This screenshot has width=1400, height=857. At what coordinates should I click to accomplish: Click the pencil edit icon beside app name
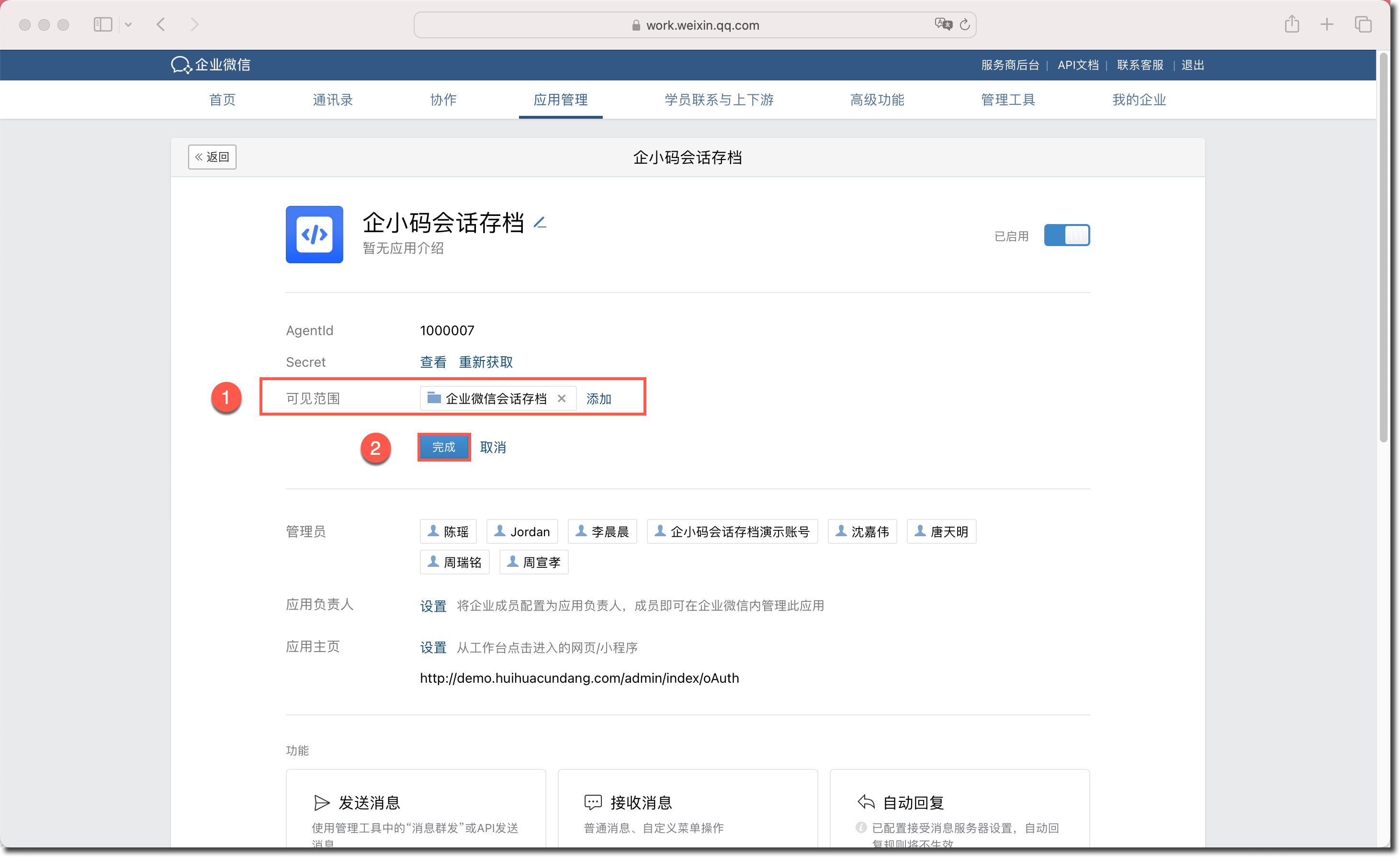coord(540,223)
